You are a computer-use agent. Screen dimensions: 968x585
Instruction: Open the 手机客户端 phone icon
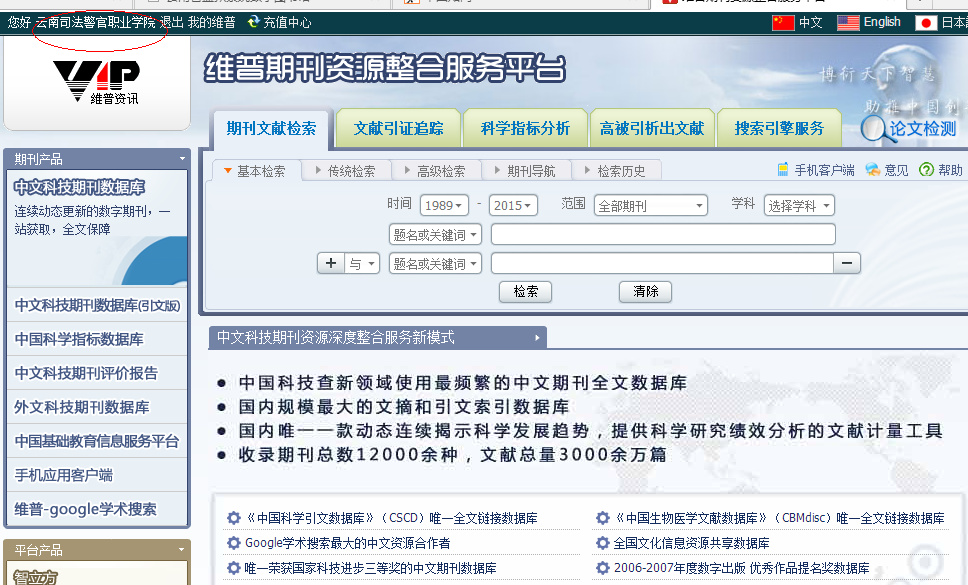pos(783,169)
